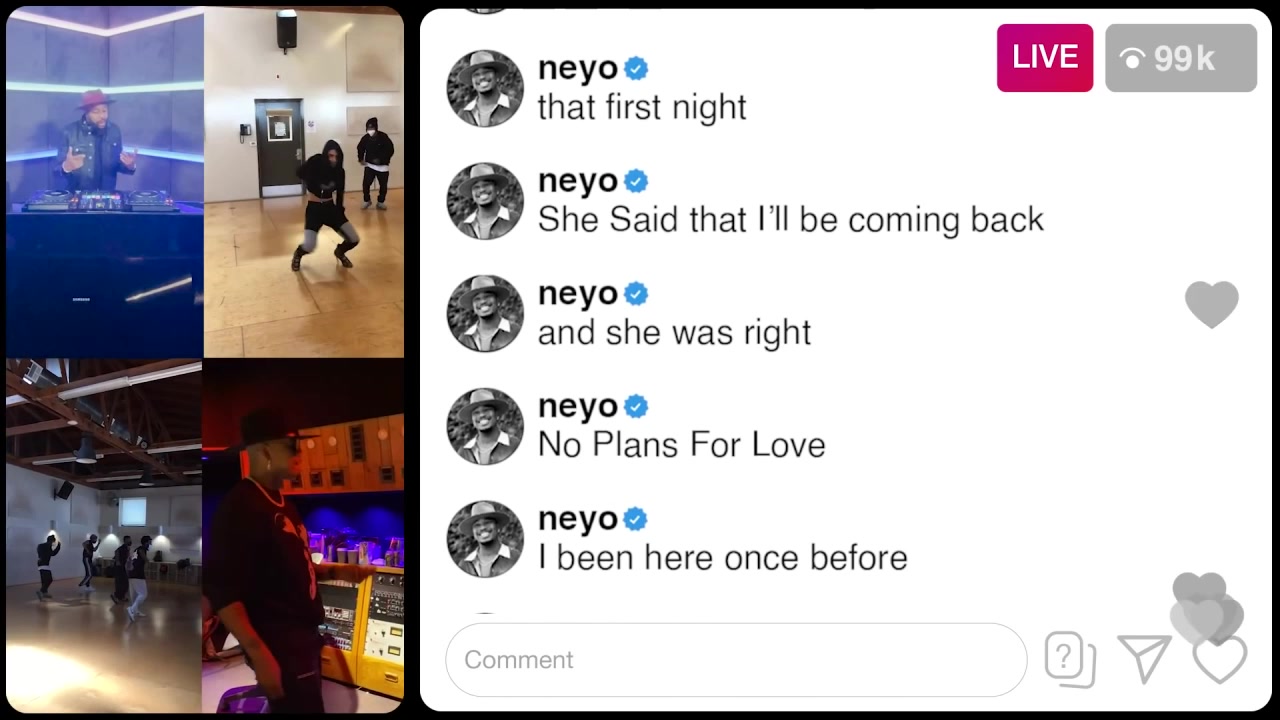The height and width of the screenshot is (720, 1280).
Task: Click into the Comment input field
Action: click(736, 660)
